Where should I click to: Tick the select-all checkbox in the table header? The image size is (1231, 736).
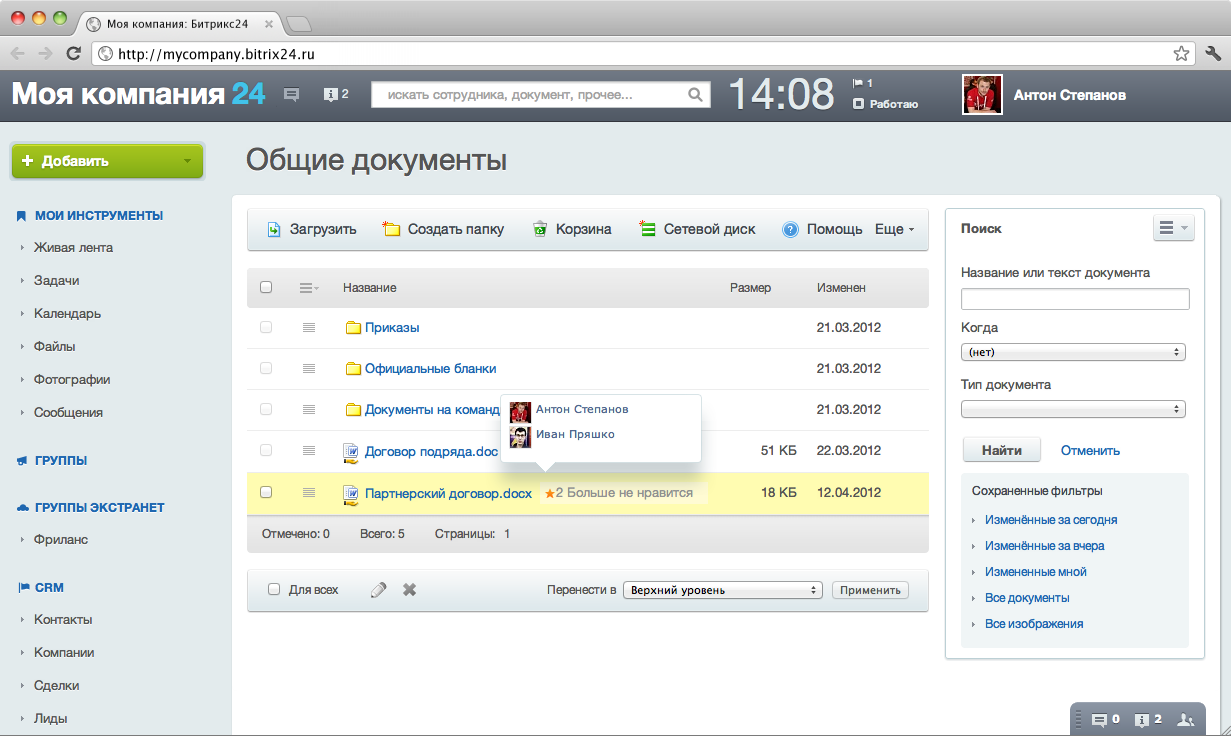pos(266,287)
